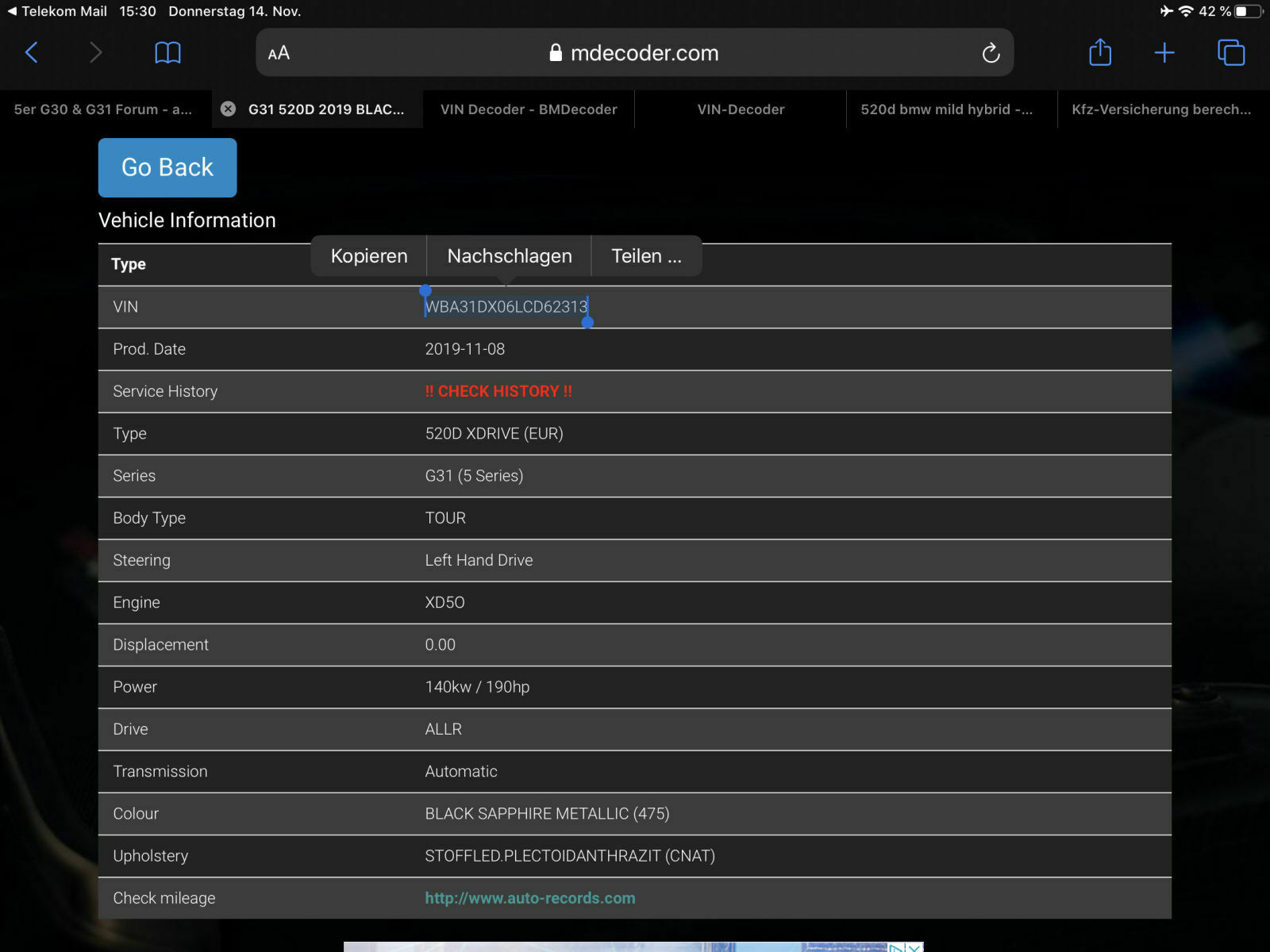Tap the Safari back arrow
1270x952 pixels.
click(x=32, y=52)
